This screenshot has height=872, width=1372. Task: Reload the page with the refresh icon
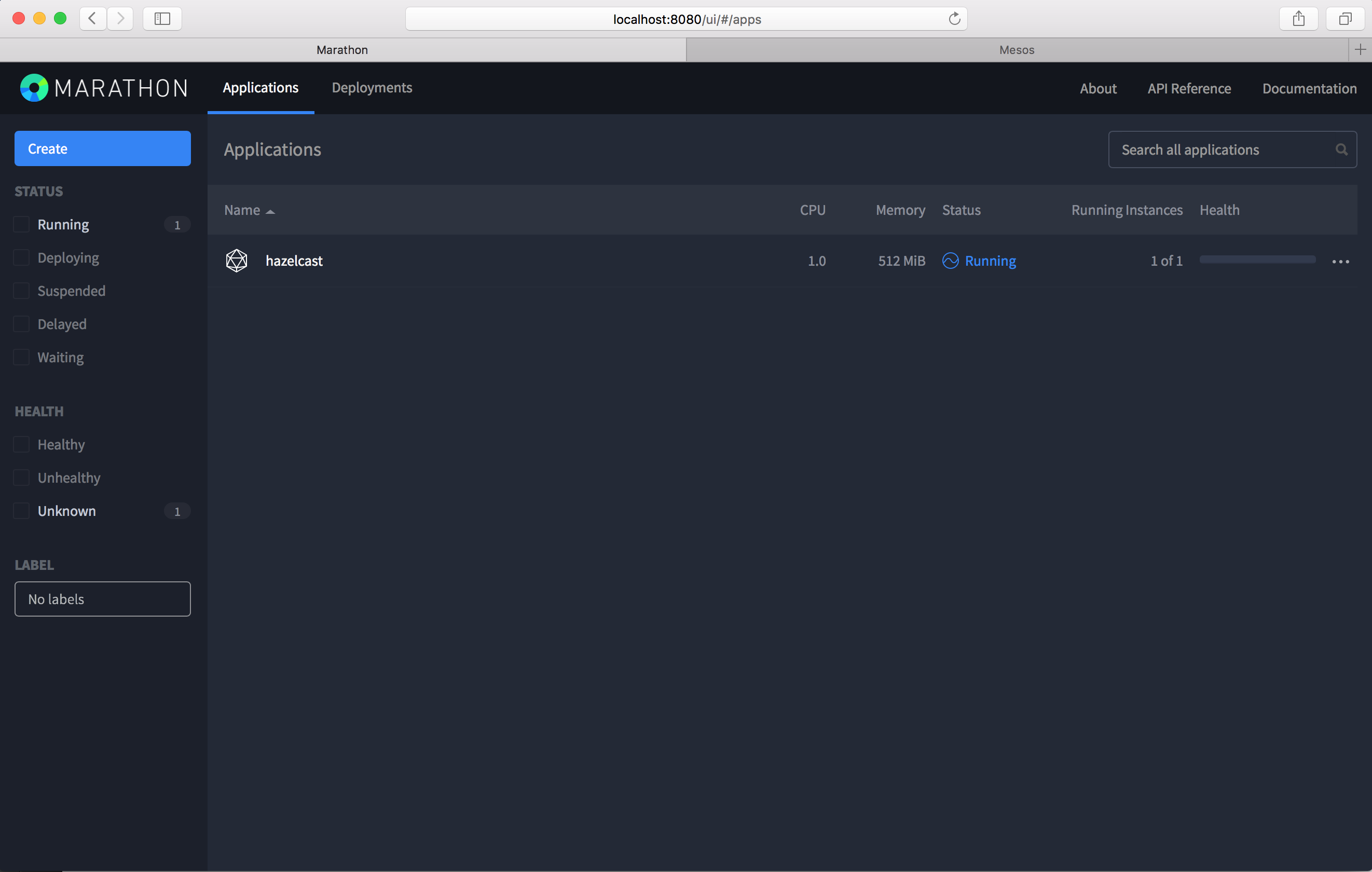pos(954,19)
